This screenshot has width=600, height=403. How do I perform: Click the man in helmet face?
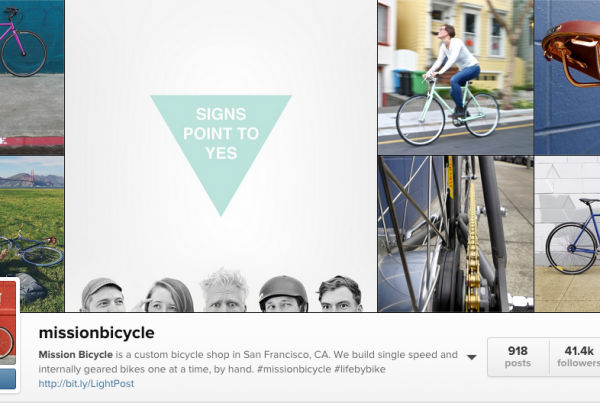pos(283,294)
